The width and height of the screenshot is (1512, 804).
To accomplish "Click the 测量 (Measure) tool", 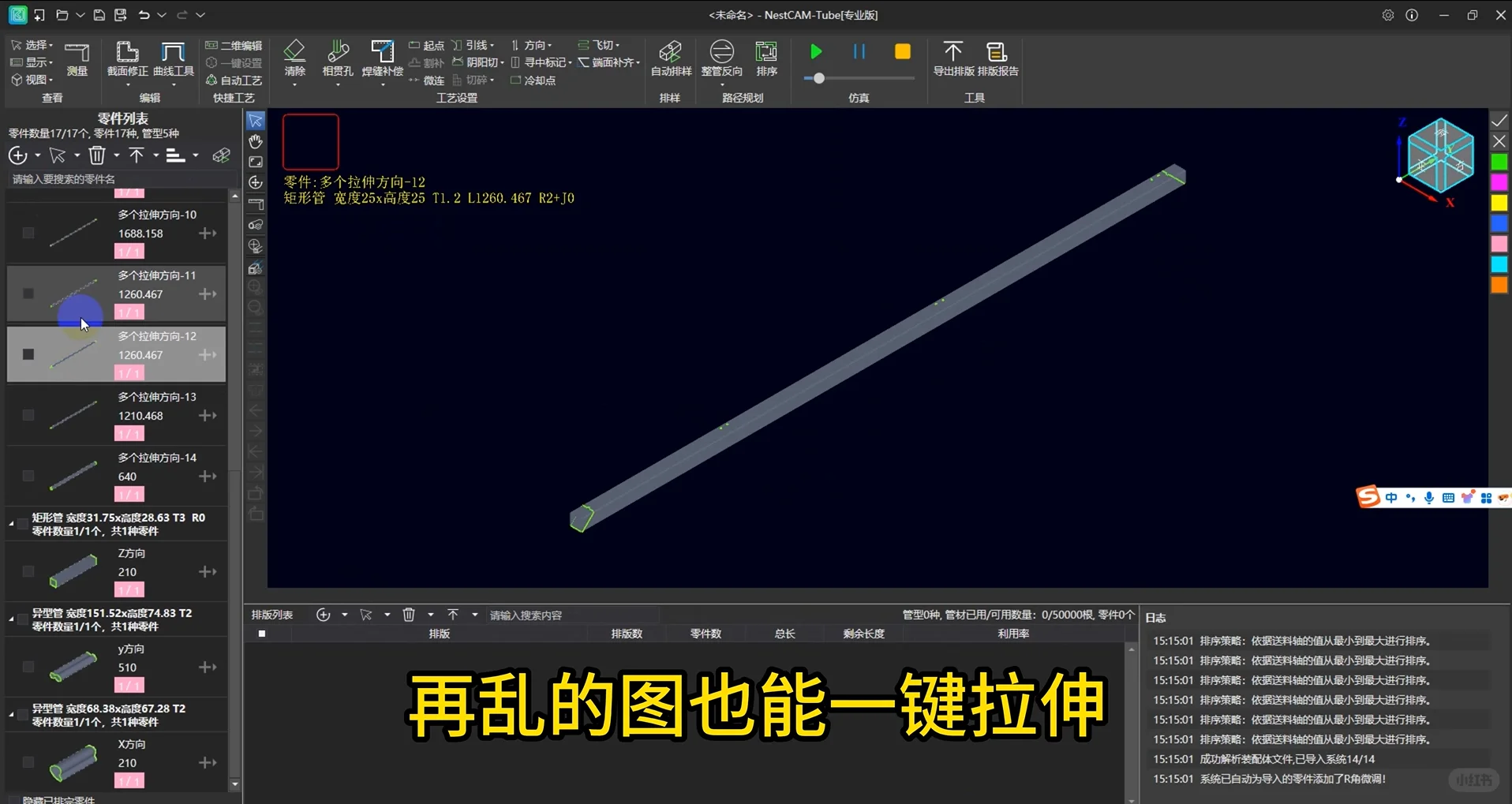I will [x=77, y=59].
